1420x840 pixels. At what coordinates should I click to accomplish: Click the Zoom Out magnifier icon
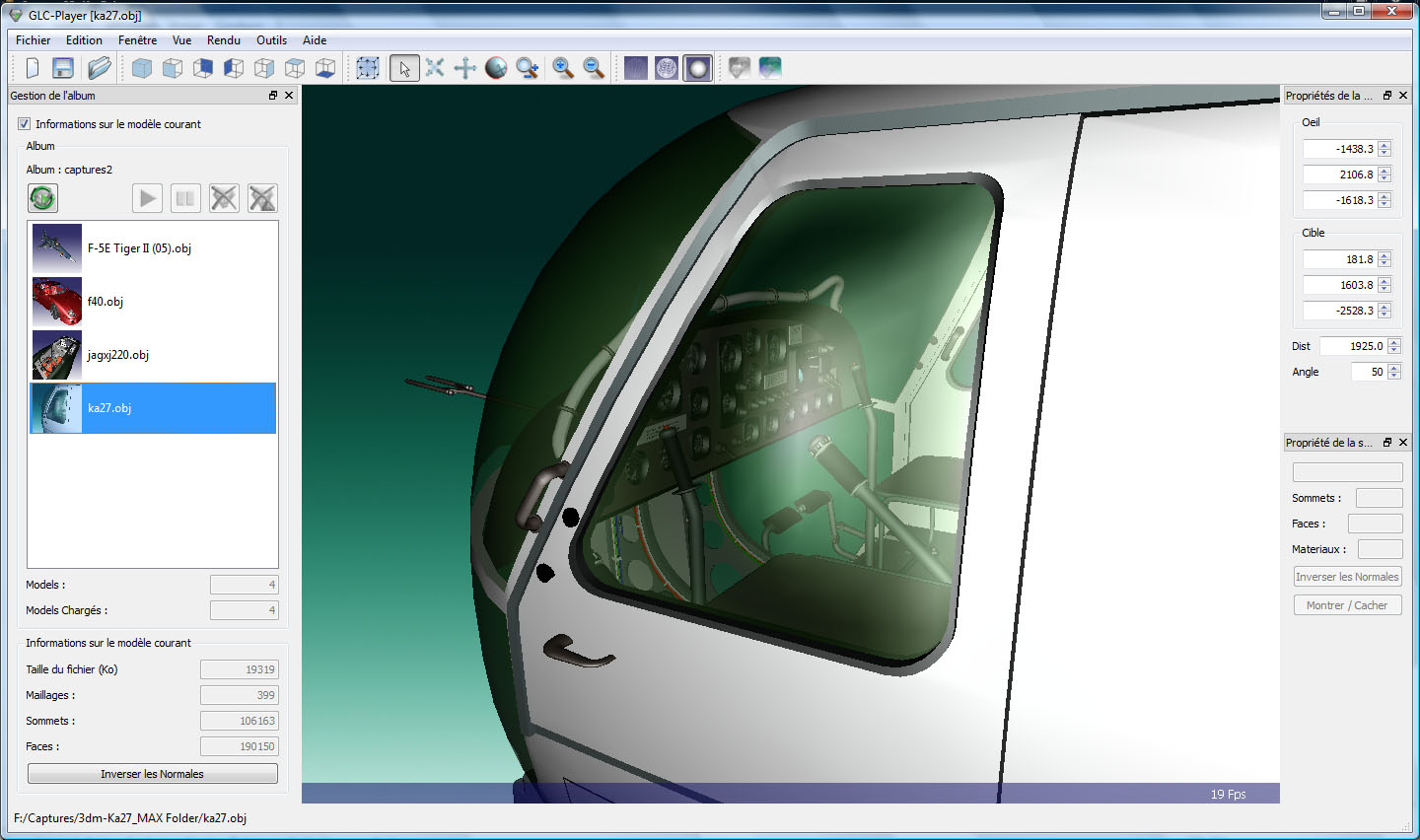click(594, 68)
